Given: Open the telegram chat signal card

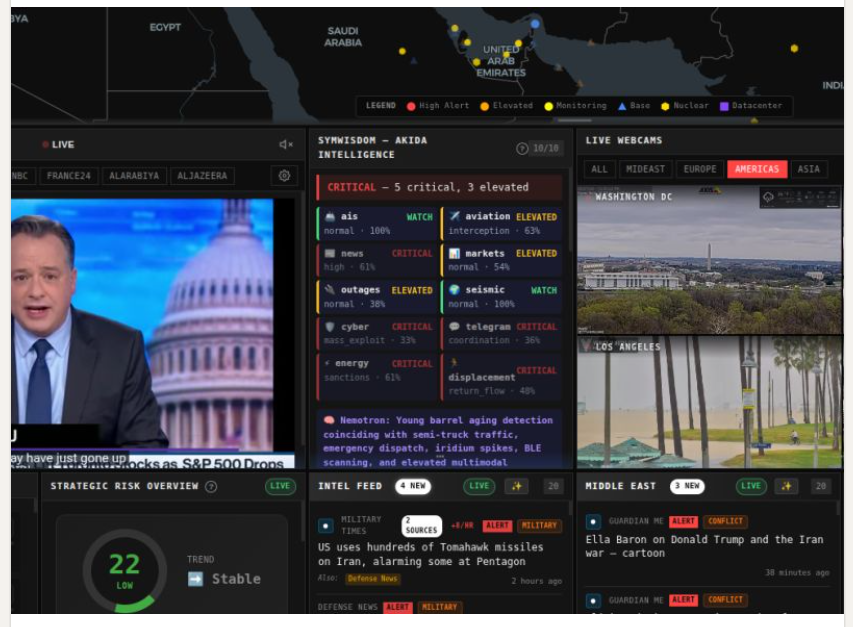Looking at the screenshot, I should click(x=502, y=333).
